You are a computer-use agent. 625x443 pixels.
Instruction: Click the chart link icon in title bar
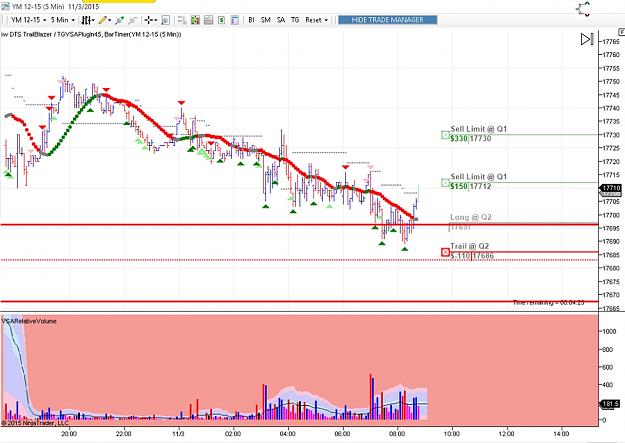(583, 9)
